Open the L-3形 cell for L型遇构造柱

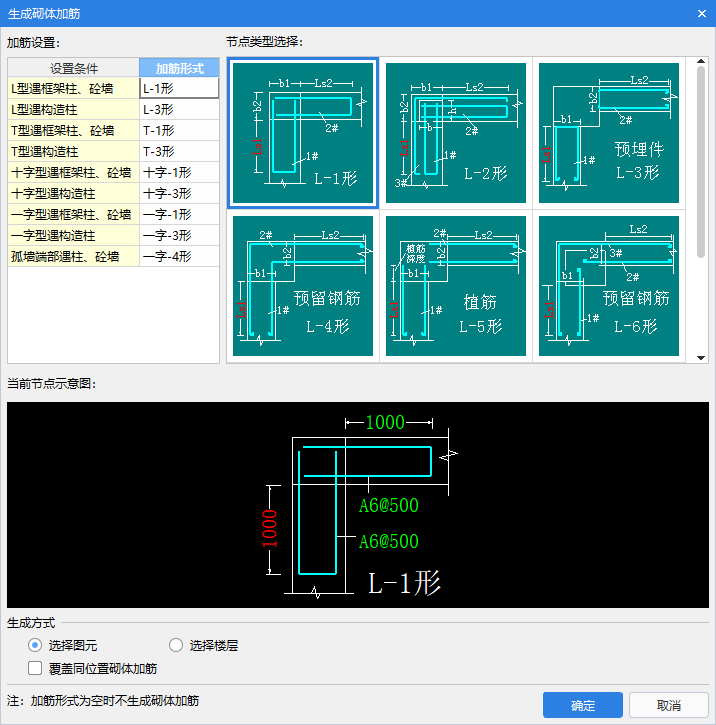point(179,109)
